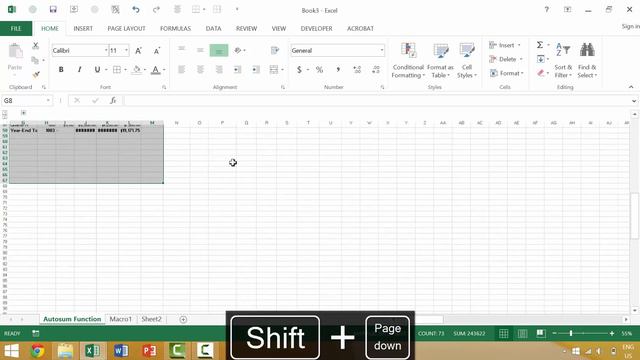Switch to Page Layout view in status bar
This screenshot has width=640, height=360.
coord(522,333)
